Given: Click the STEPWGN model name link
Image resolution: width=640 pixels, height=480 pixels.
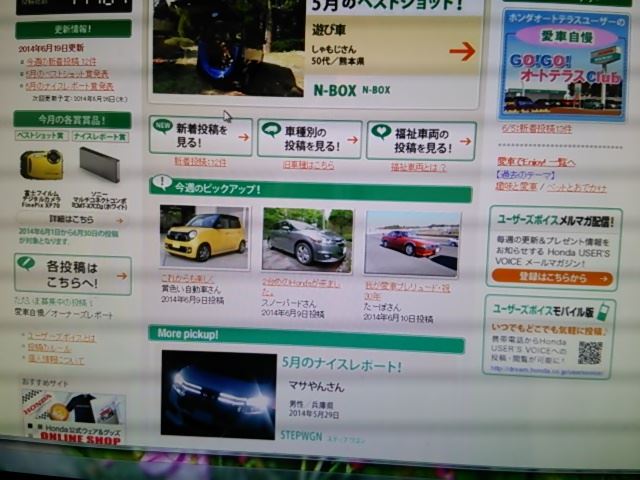Looking at the screenshot, I should (301, 436).
